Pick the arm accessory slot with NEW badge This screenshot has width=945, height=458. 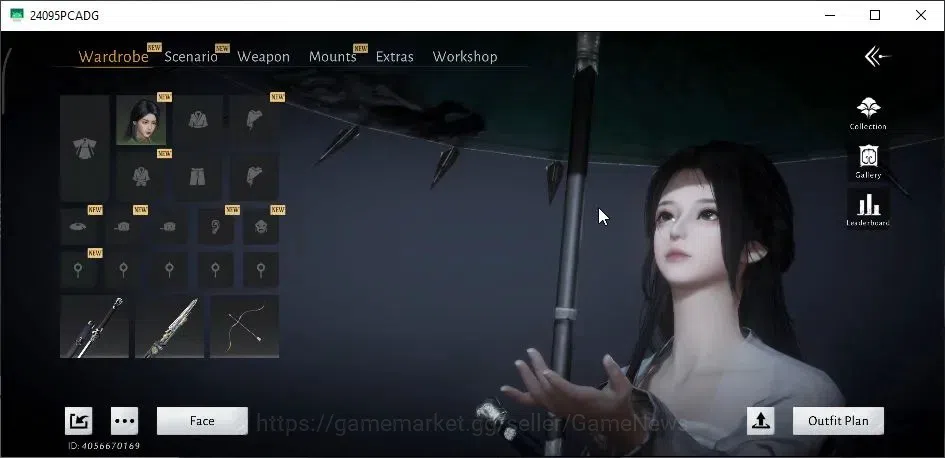[x=254, y=120]
